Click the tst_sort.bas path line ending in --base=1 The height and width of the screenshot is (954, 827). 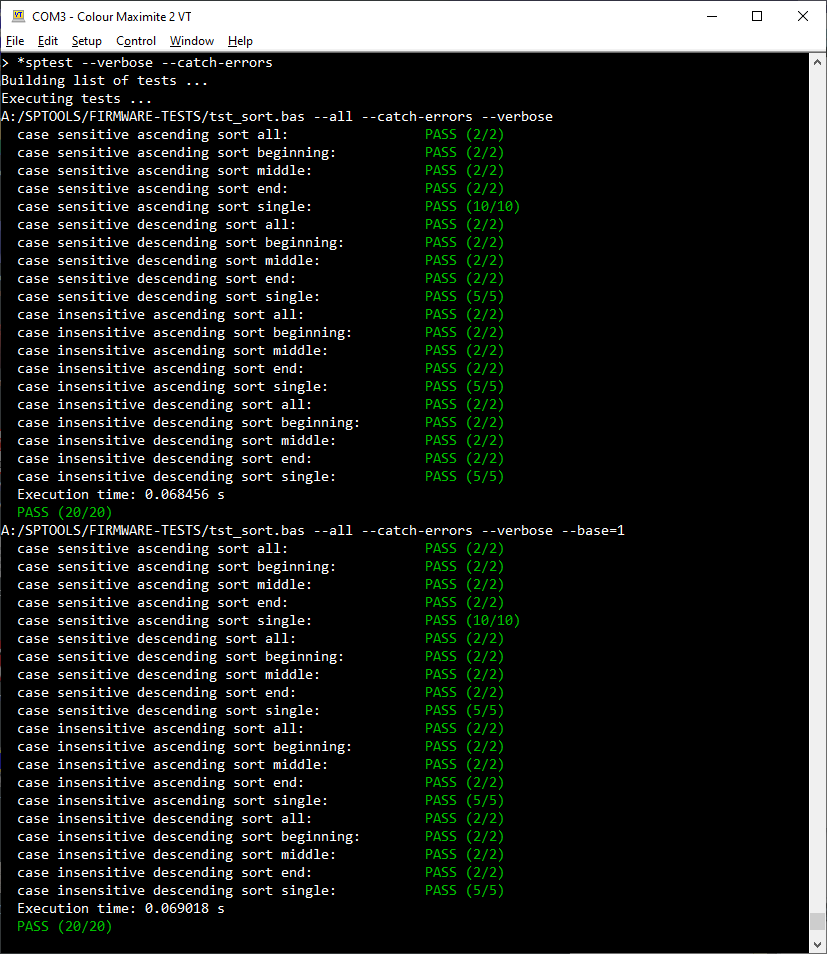[313, 531]
